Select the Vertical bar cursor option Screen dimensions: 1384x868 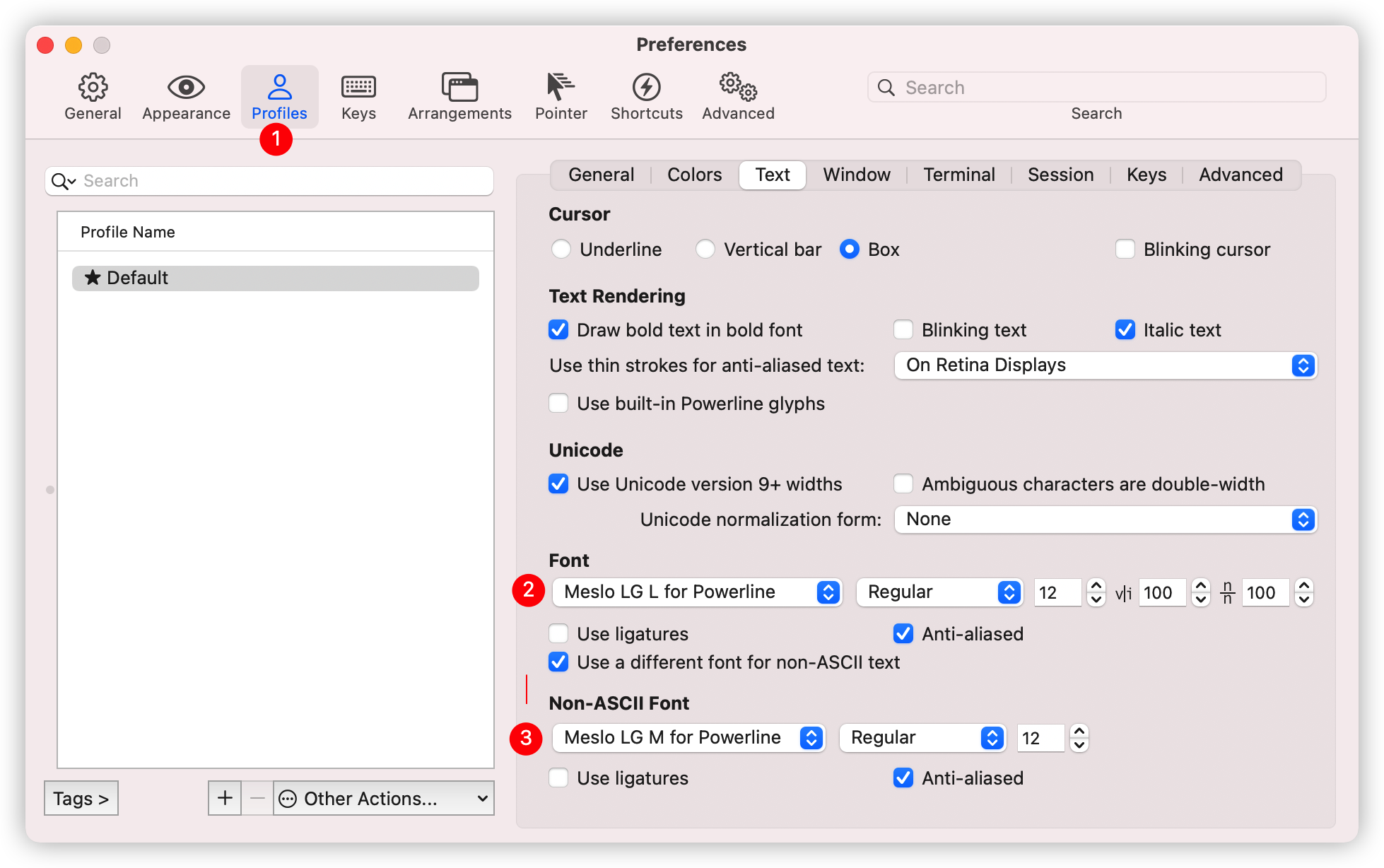pos(705,250)
